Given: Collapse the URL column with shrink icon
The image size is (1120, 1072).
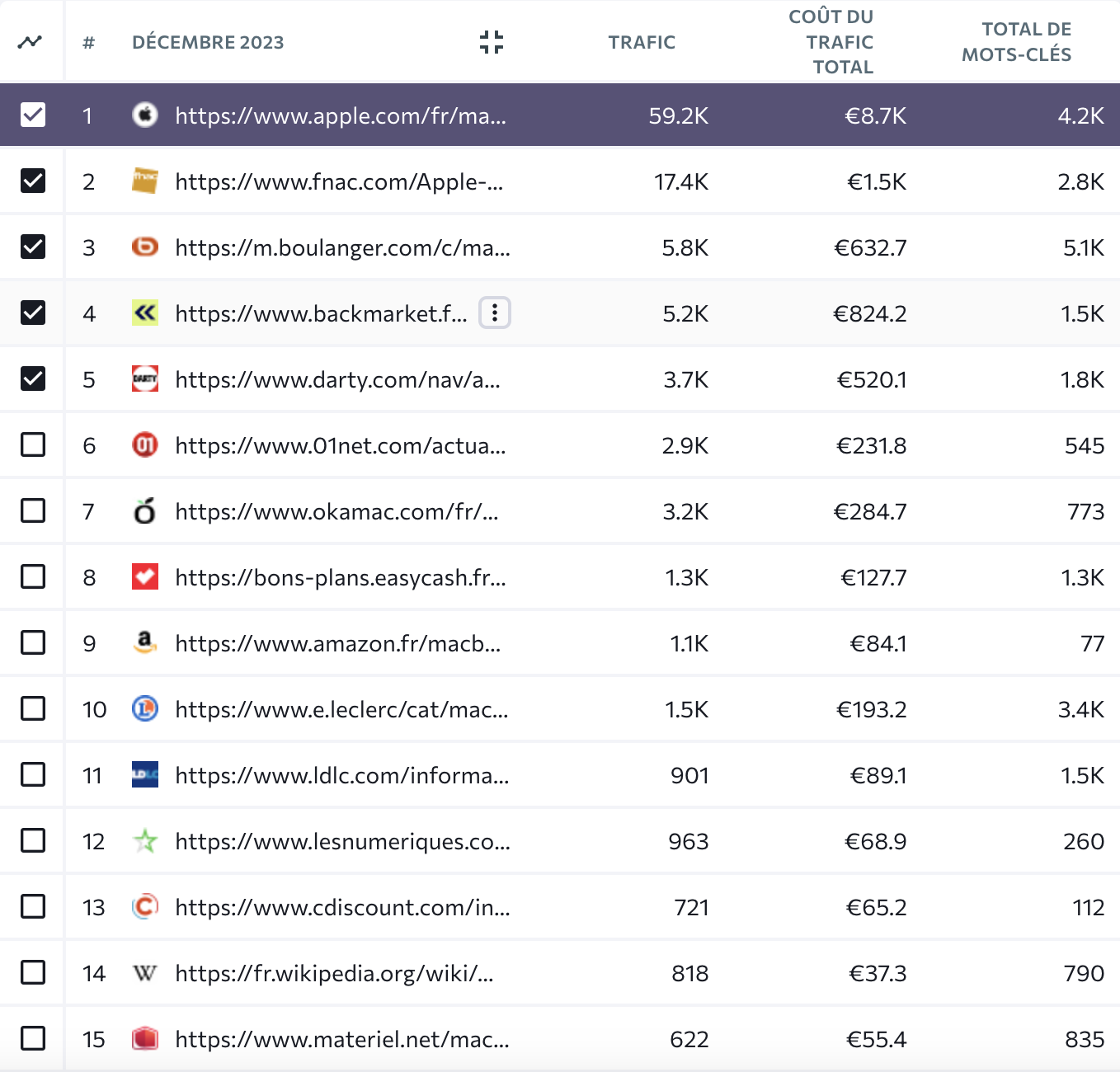Looking at the screenshot, I should coord(492,42).
